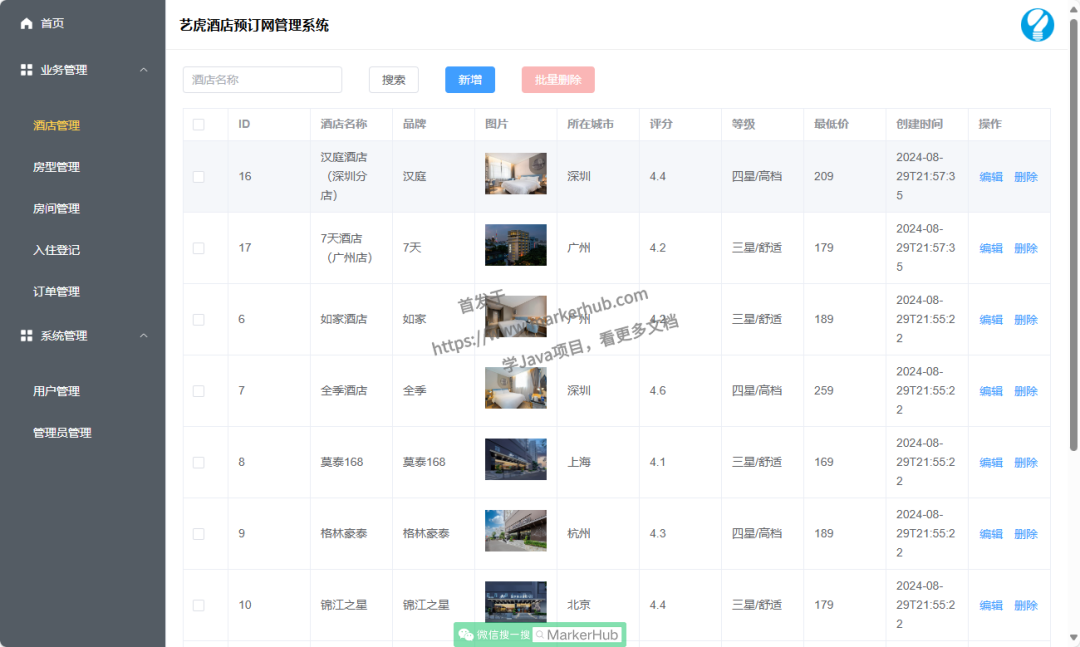Check the row for 莫泰168
Screen dimensions: 1080x647
point(198,462)
